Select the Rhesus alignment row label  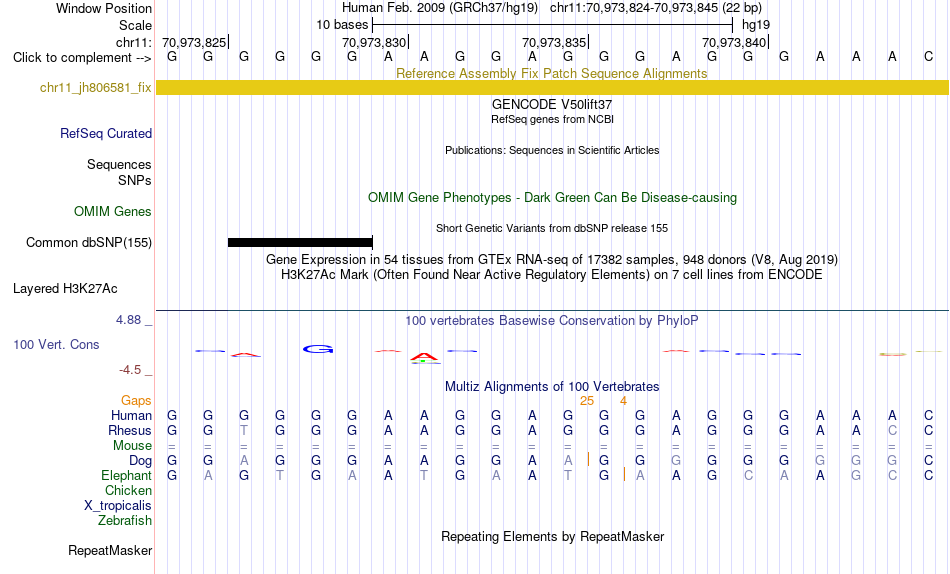(x=130, y=431)
